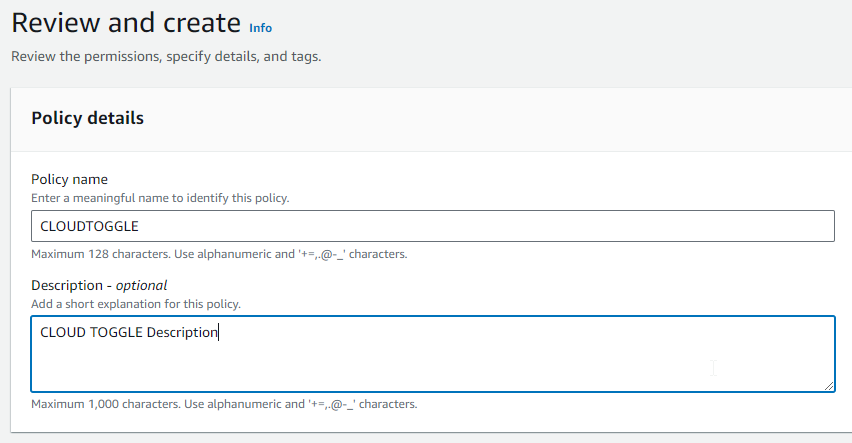852x443 pixels.
Task: Click the blank right end of Policy name field
Action: (700, 226)
